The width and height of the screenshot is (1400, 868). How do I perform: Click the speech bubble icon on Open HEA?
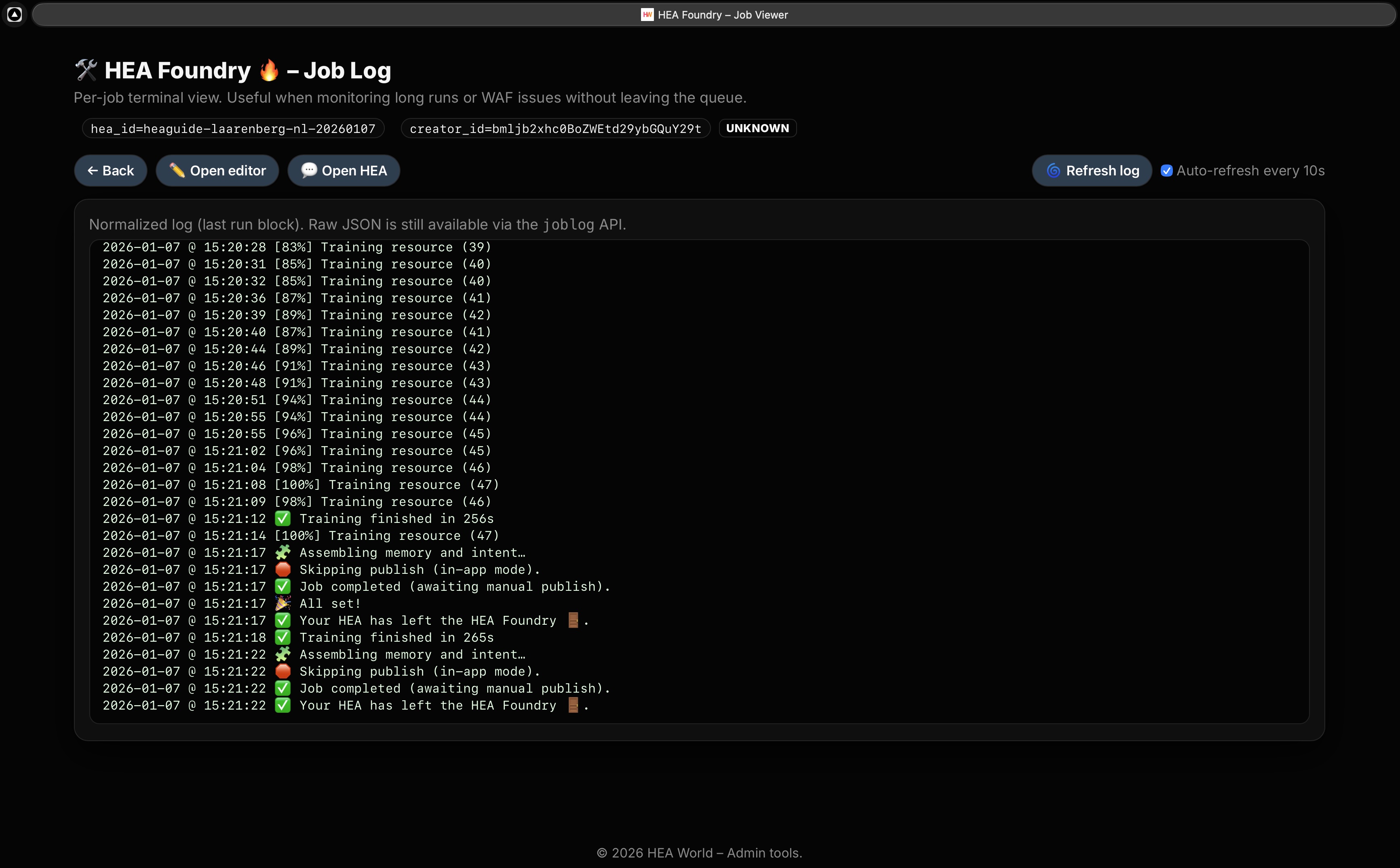(x=310, y=170)
